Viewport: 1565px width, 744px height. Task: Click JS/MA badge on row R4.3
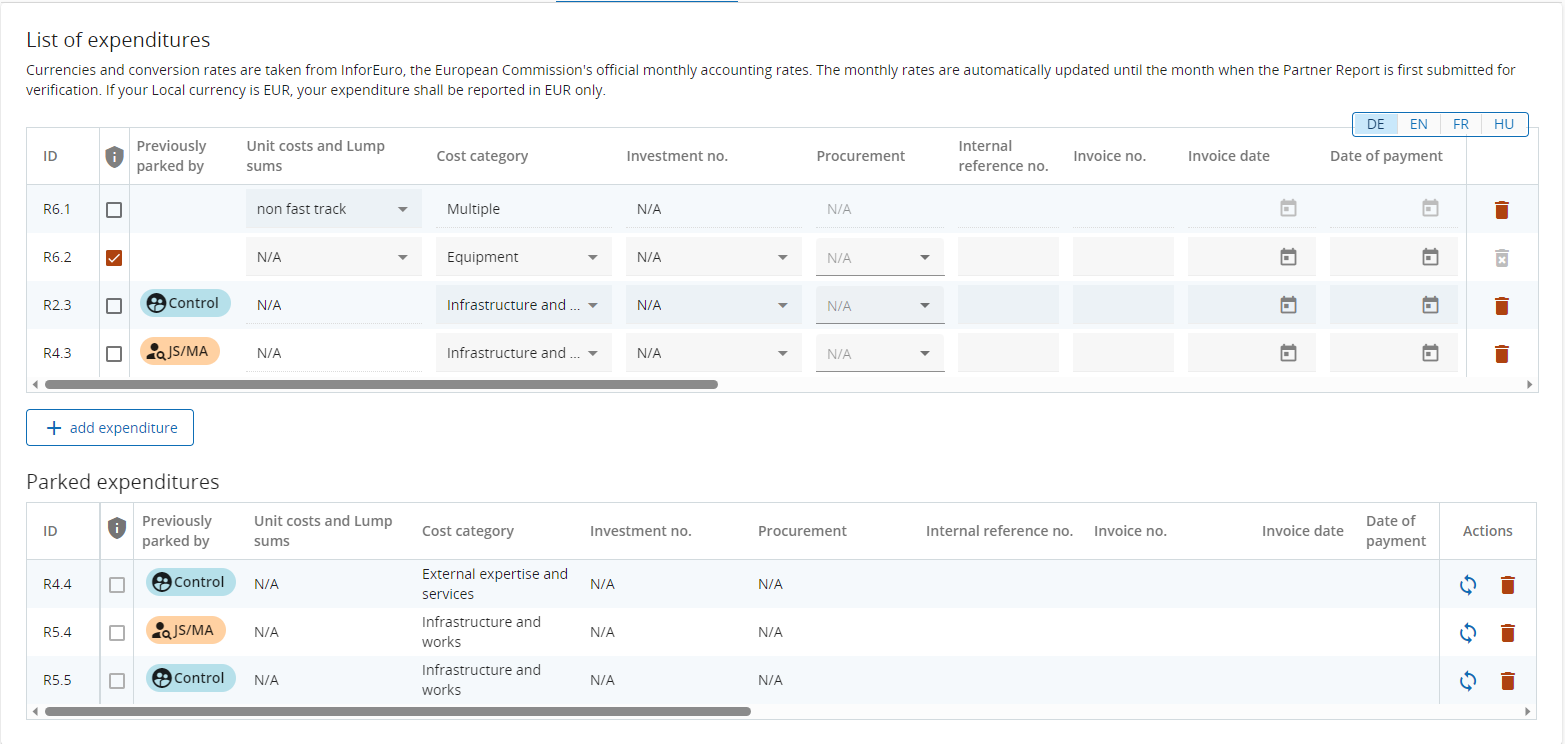179,351
